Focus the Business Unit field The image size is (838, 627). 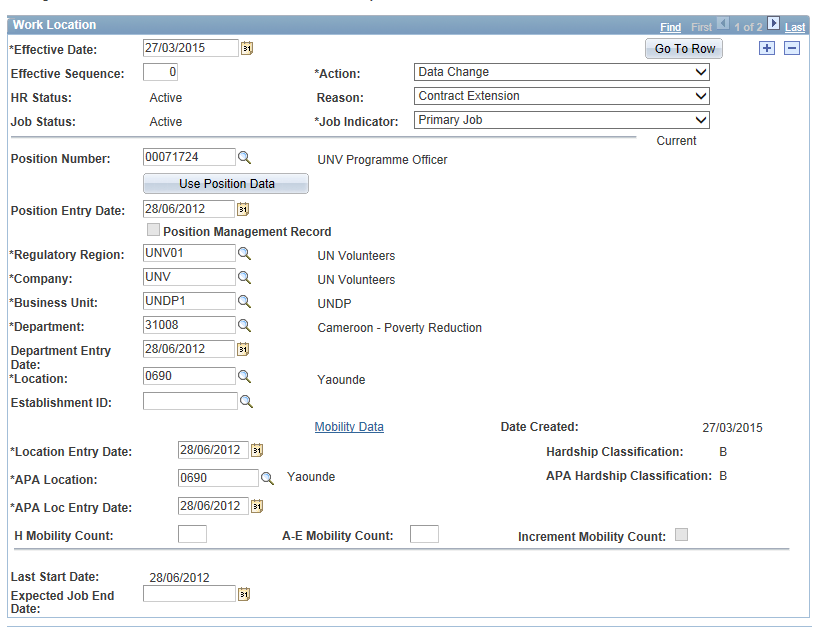coord(189,301)
